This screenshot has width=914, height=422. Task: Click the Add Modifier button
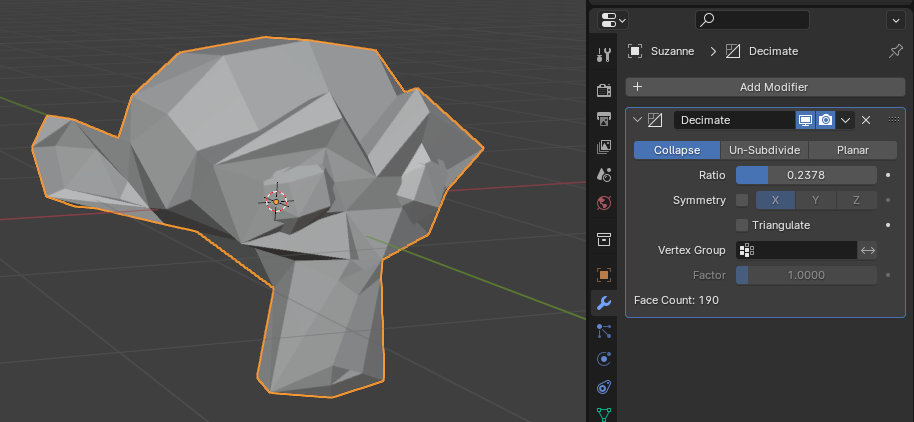[765, 87]
